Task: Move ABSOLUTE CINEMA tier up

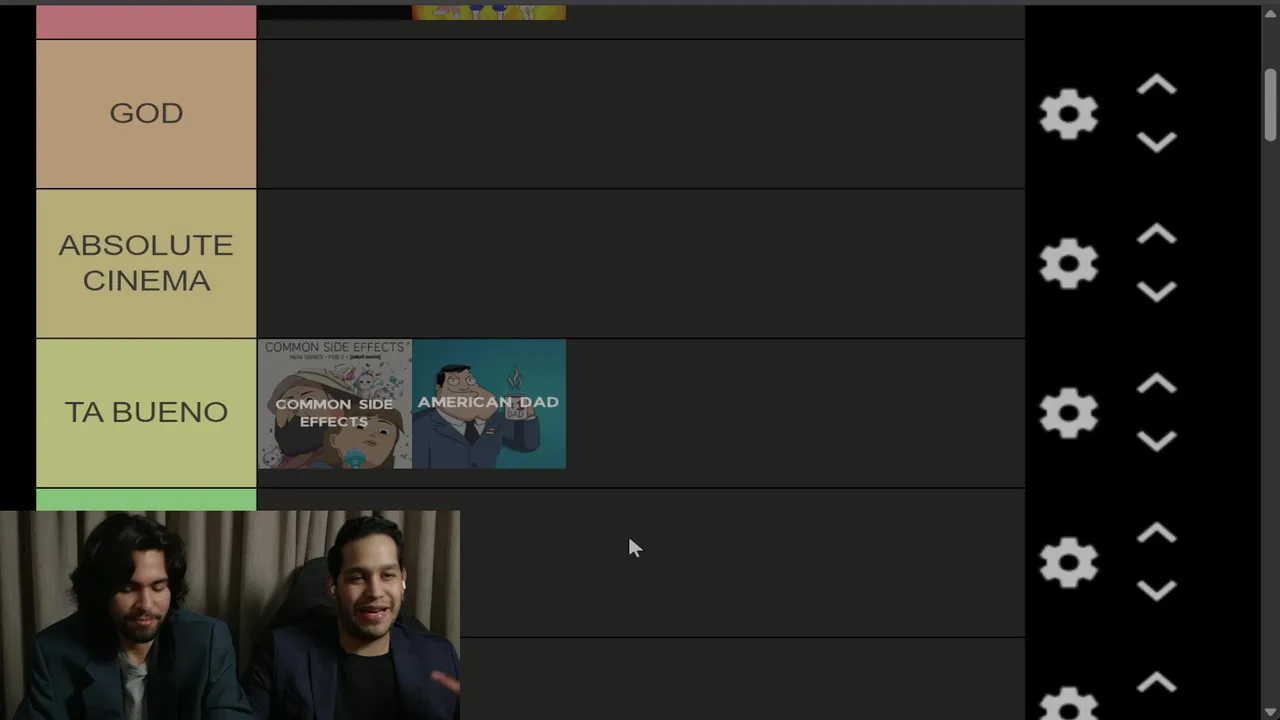Action: click(x=1157, y=235)
